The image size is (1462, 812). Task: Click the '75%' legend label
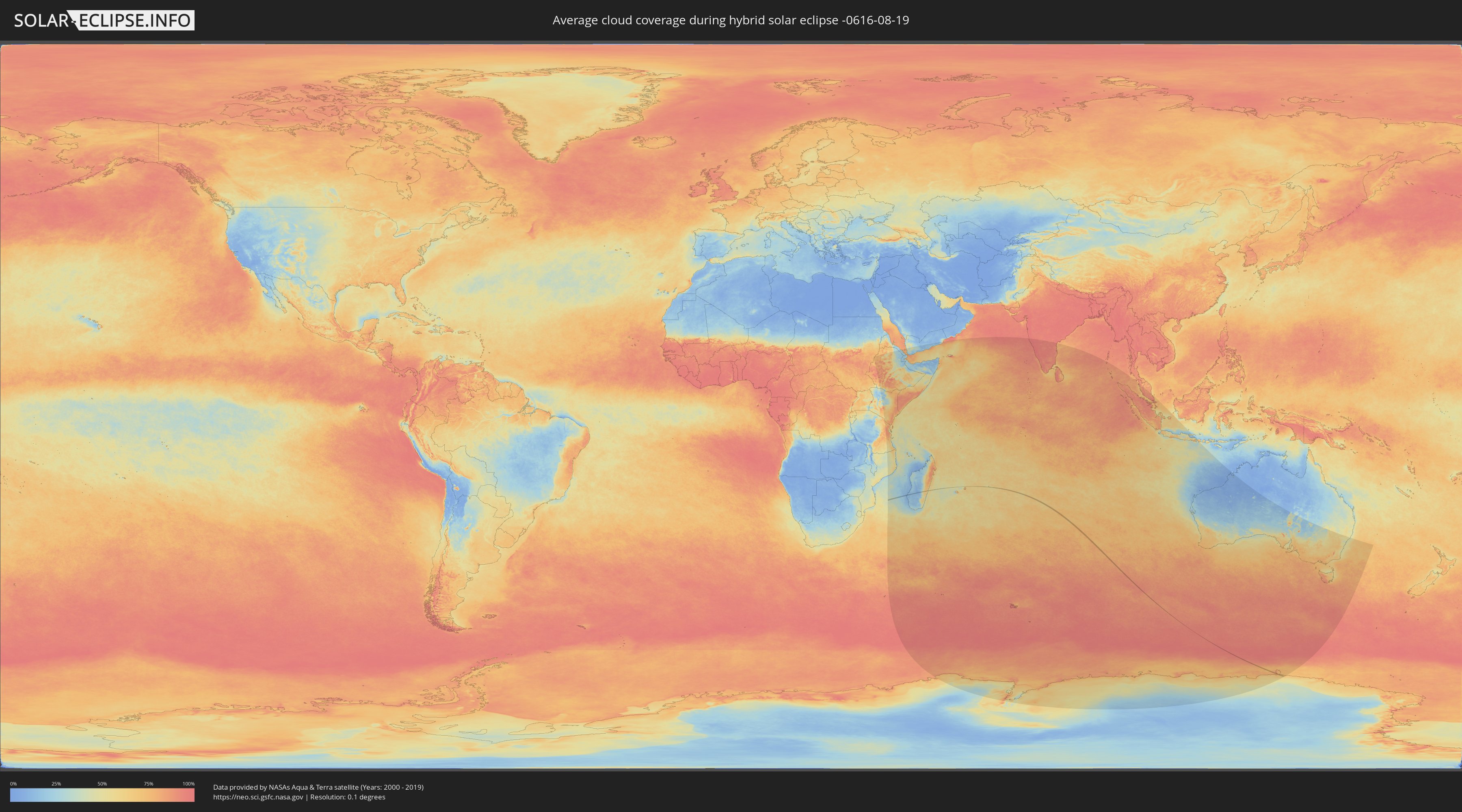148,784
